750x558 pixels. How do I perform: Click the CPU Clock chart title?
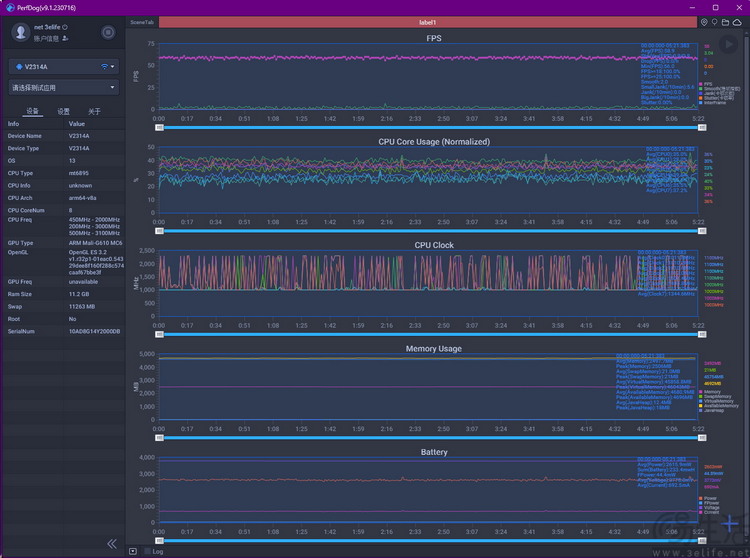tap(434, 245)
